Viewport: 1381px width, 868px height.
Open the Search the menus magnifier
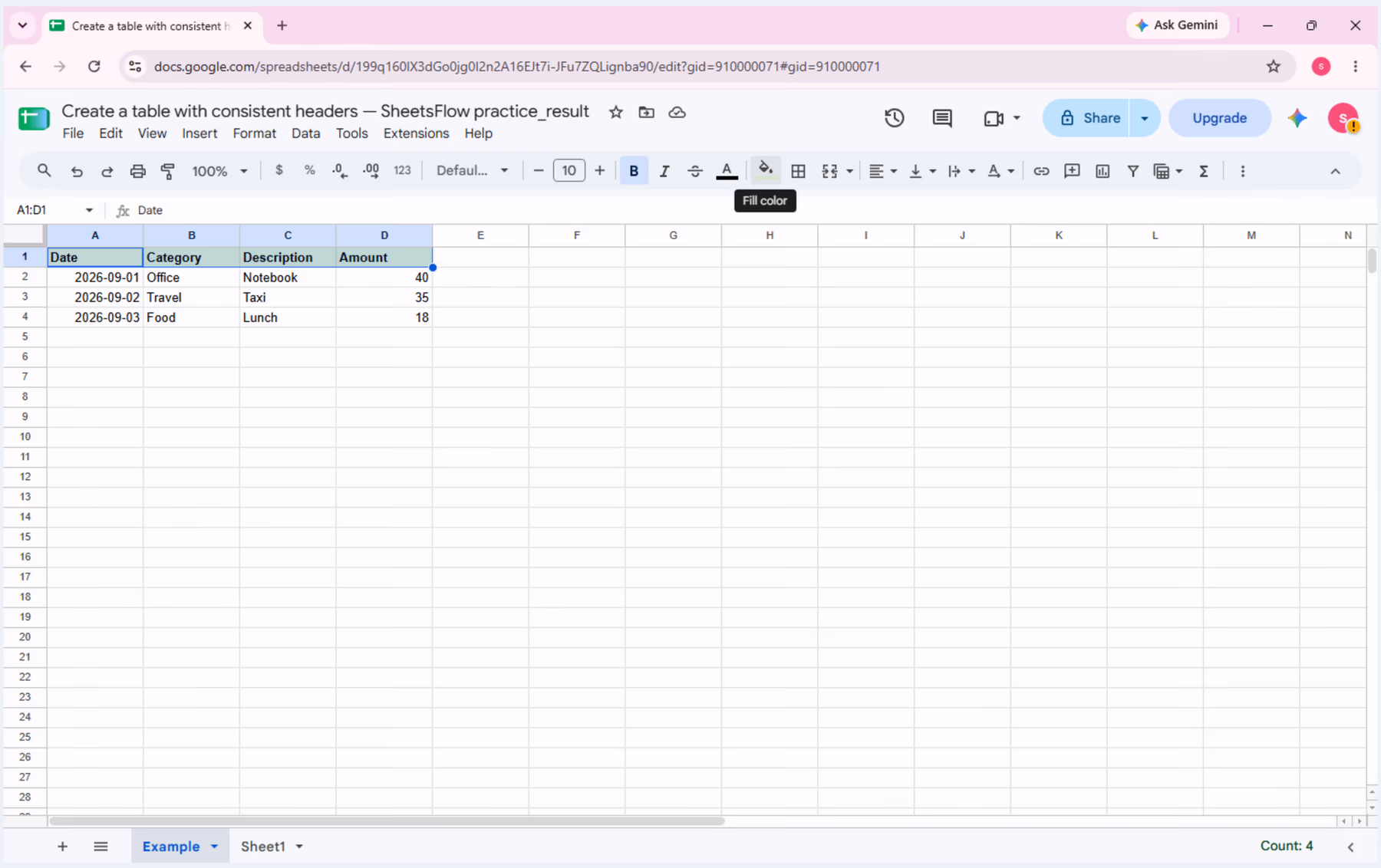tap(44, 170)
